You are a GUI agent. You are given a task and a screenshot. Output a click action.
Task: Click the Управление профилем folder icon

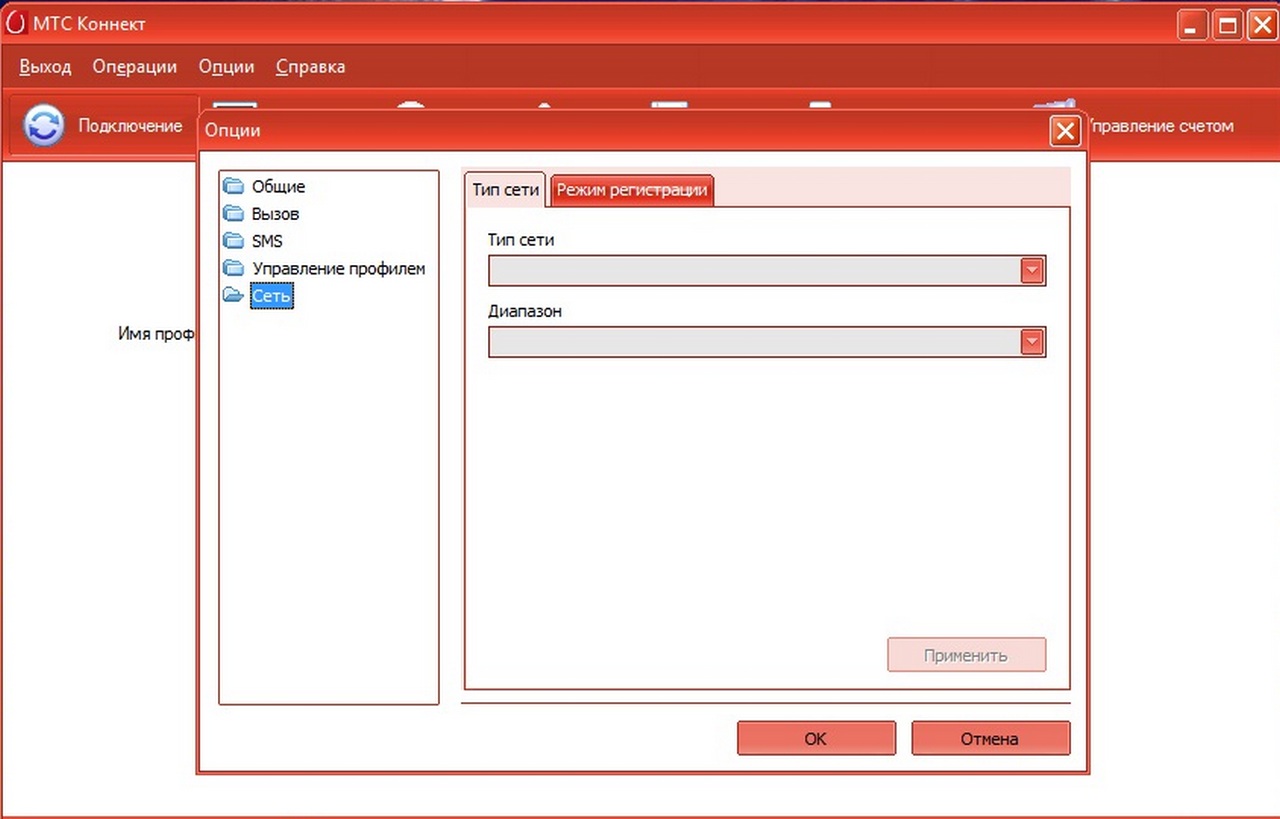[x=233, y=268]
